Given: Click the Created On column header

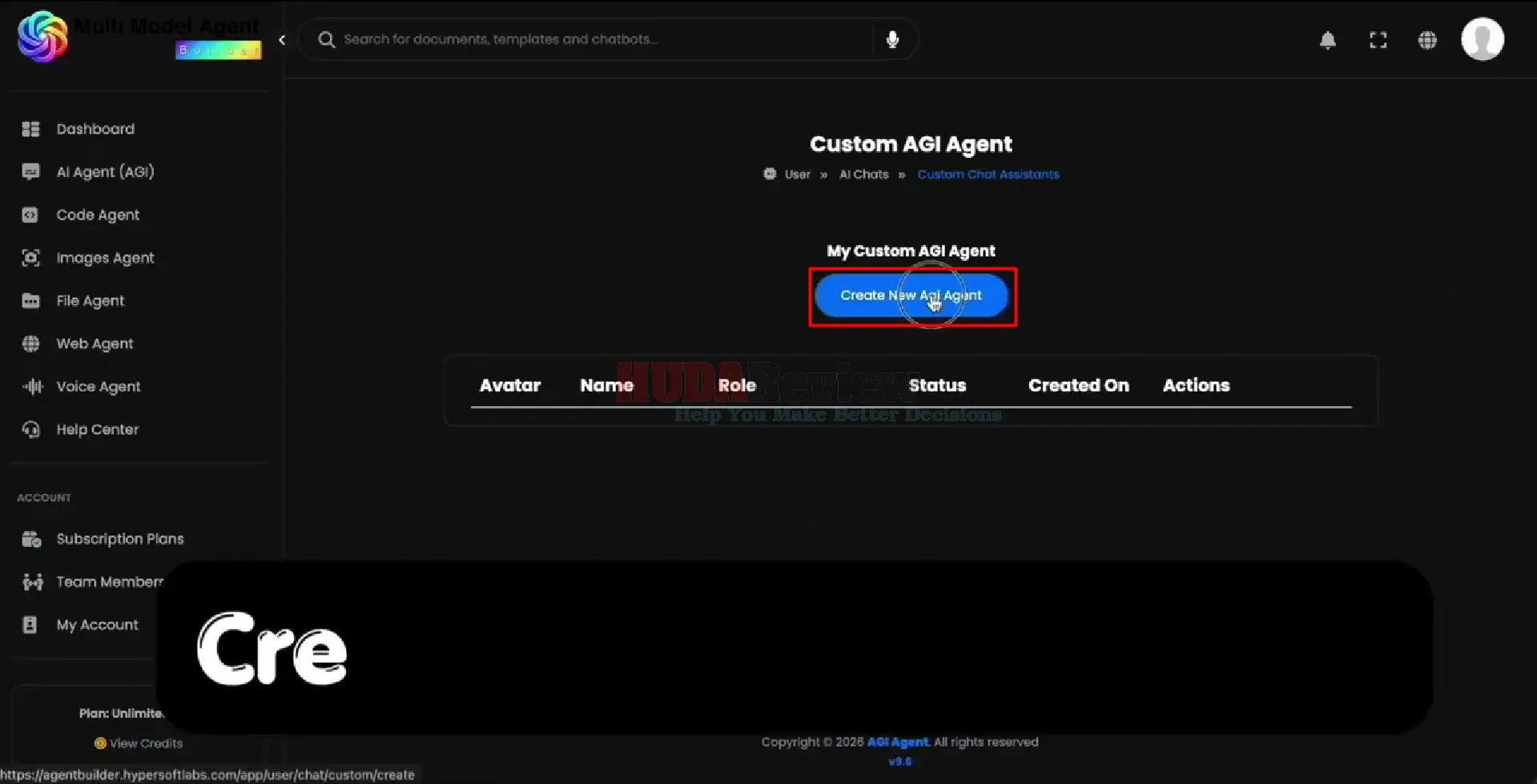Looking at the screenshot, I should coord(1078,385).
